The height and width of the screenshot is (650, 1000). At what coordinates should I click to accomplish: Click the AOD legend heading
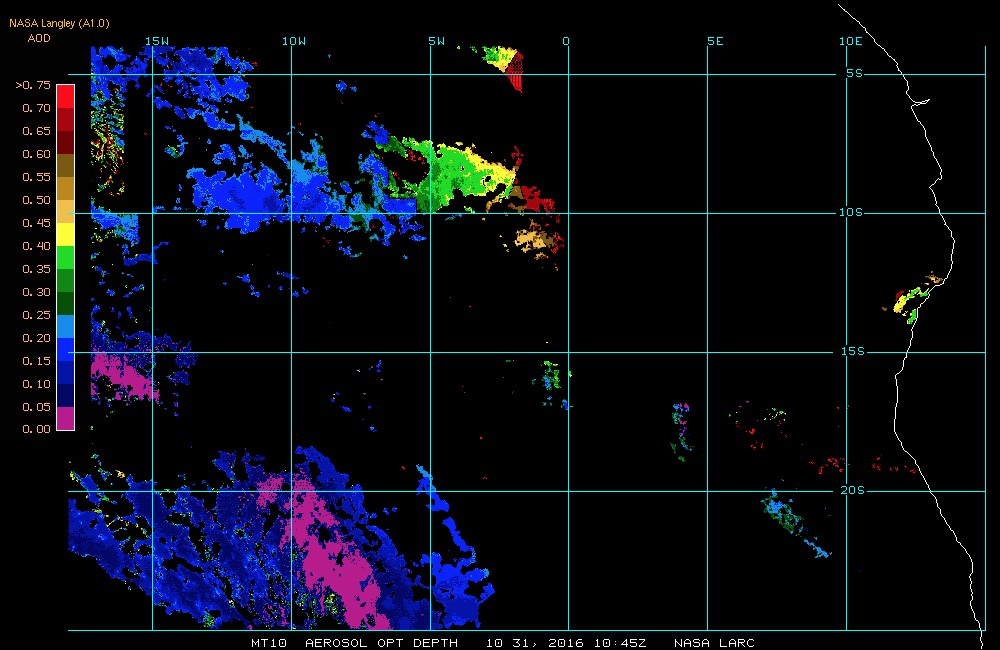point(39,38)
